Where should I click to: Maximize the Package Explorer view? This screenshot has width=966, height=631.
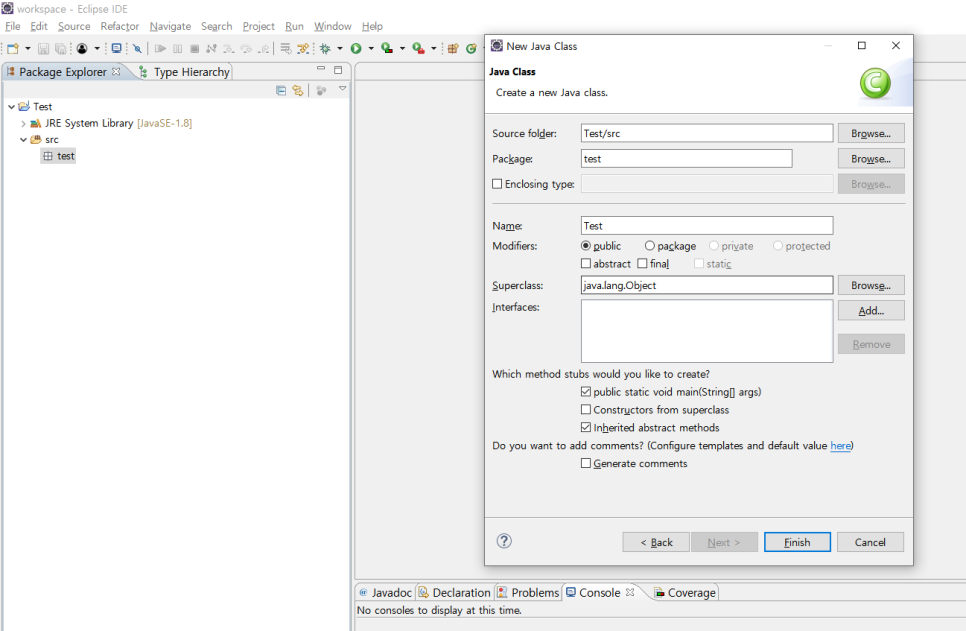point(338,70)
